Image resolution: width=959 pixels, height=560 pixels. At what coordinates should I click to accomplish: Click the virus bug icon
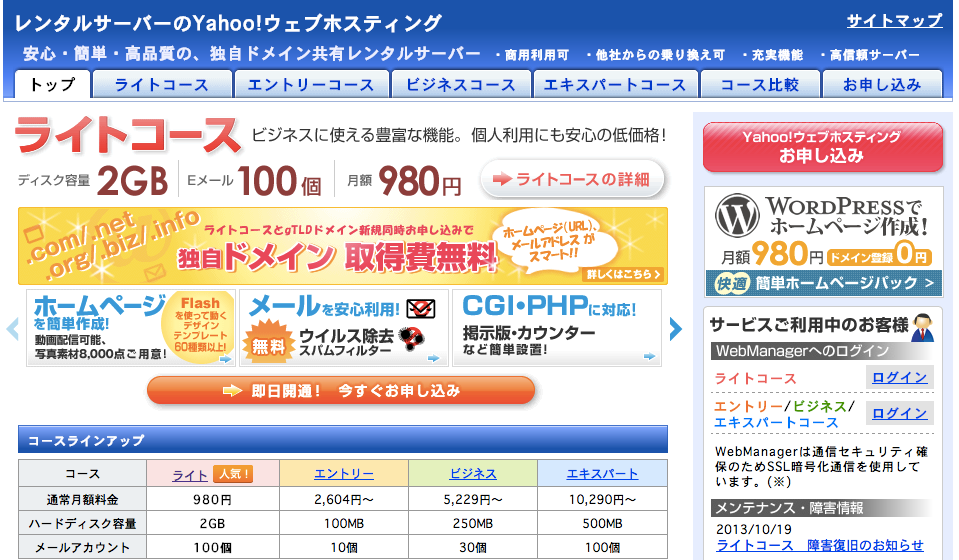[411, 338]
